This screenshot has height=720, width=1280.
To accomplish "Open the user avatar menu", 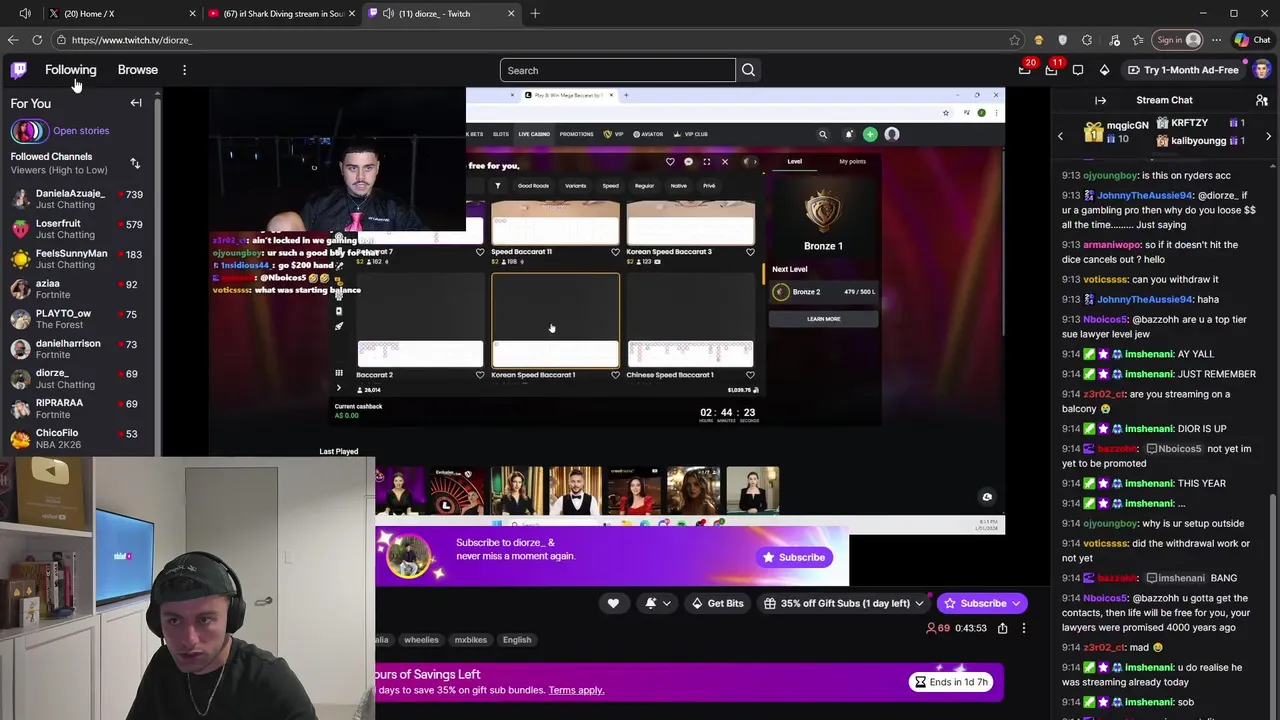I will click(1262, 70).
